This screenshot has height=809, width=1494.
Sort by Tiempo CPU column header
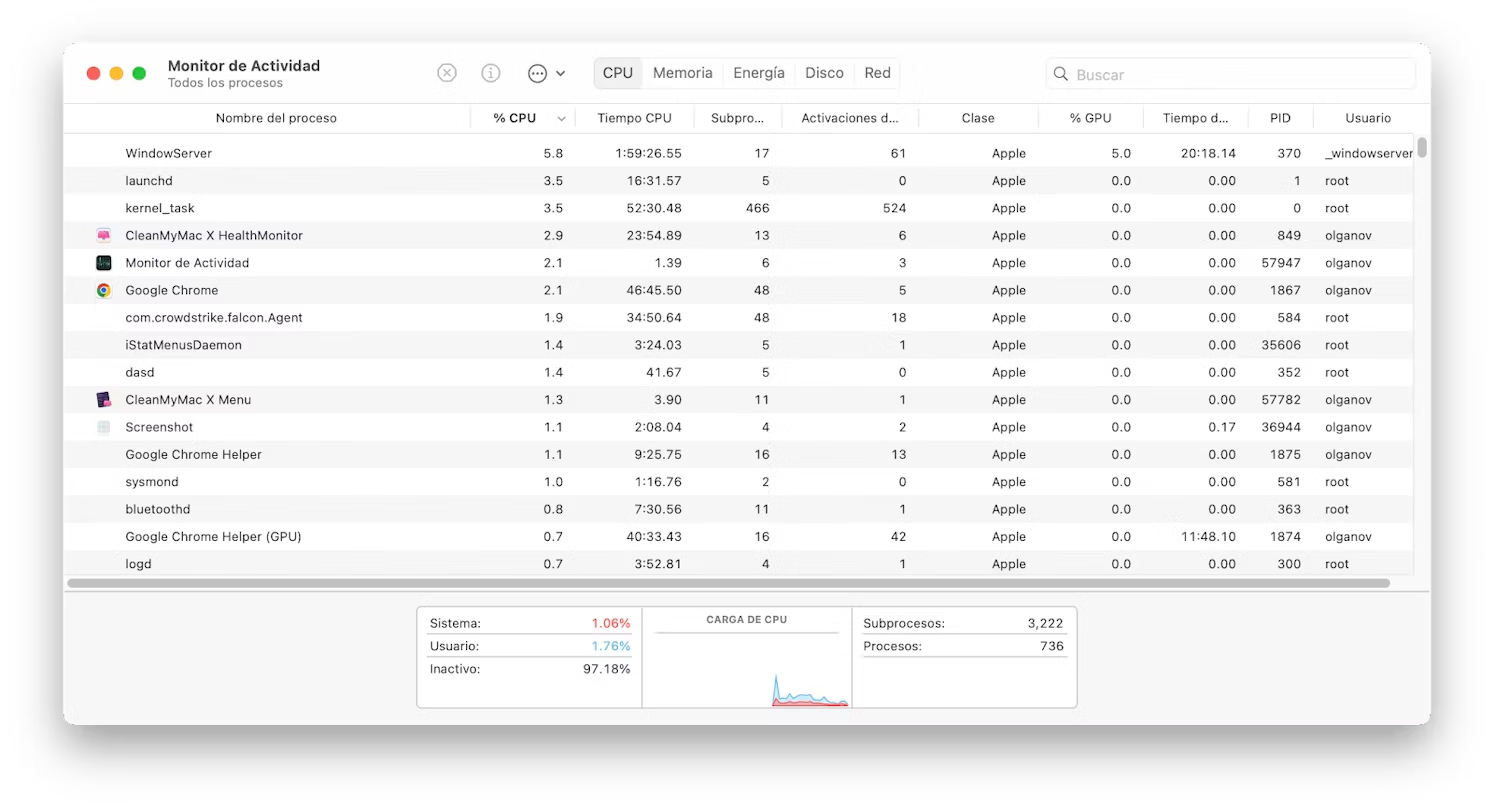point(635,118)
